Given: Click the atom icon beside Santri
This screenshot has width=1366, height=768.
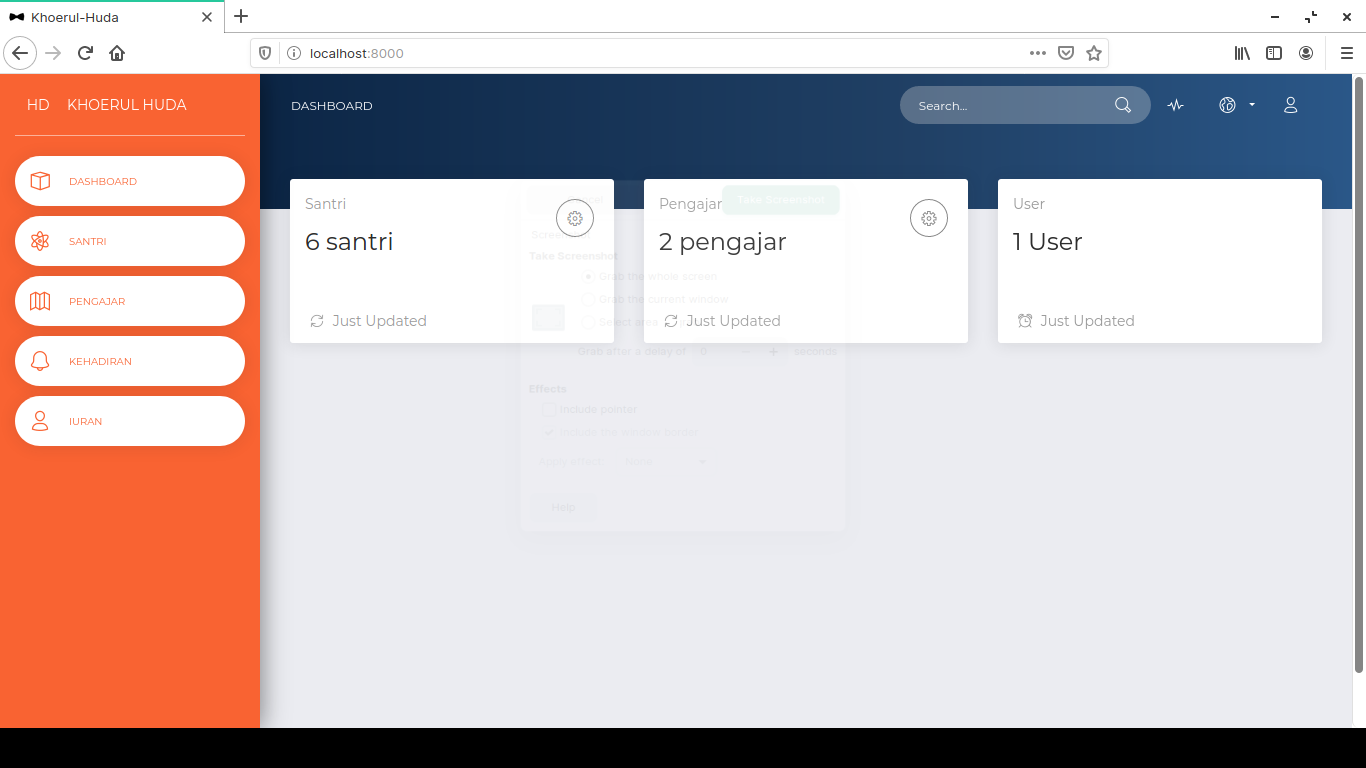Looking at the screenshot, I should point(40,241).
